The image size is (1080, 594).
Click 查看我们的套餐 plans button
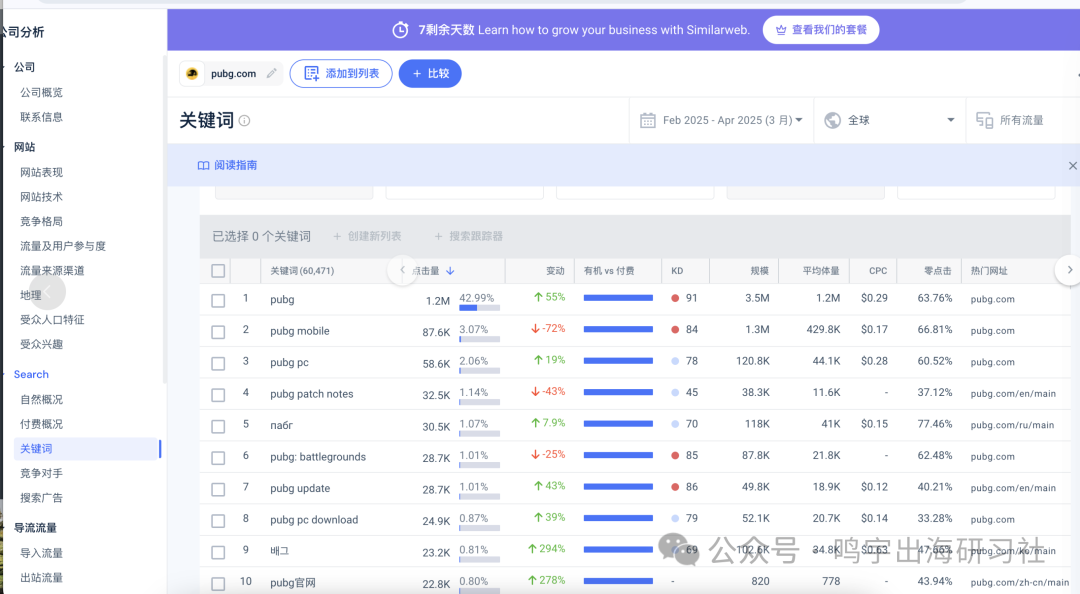[820, 30]
